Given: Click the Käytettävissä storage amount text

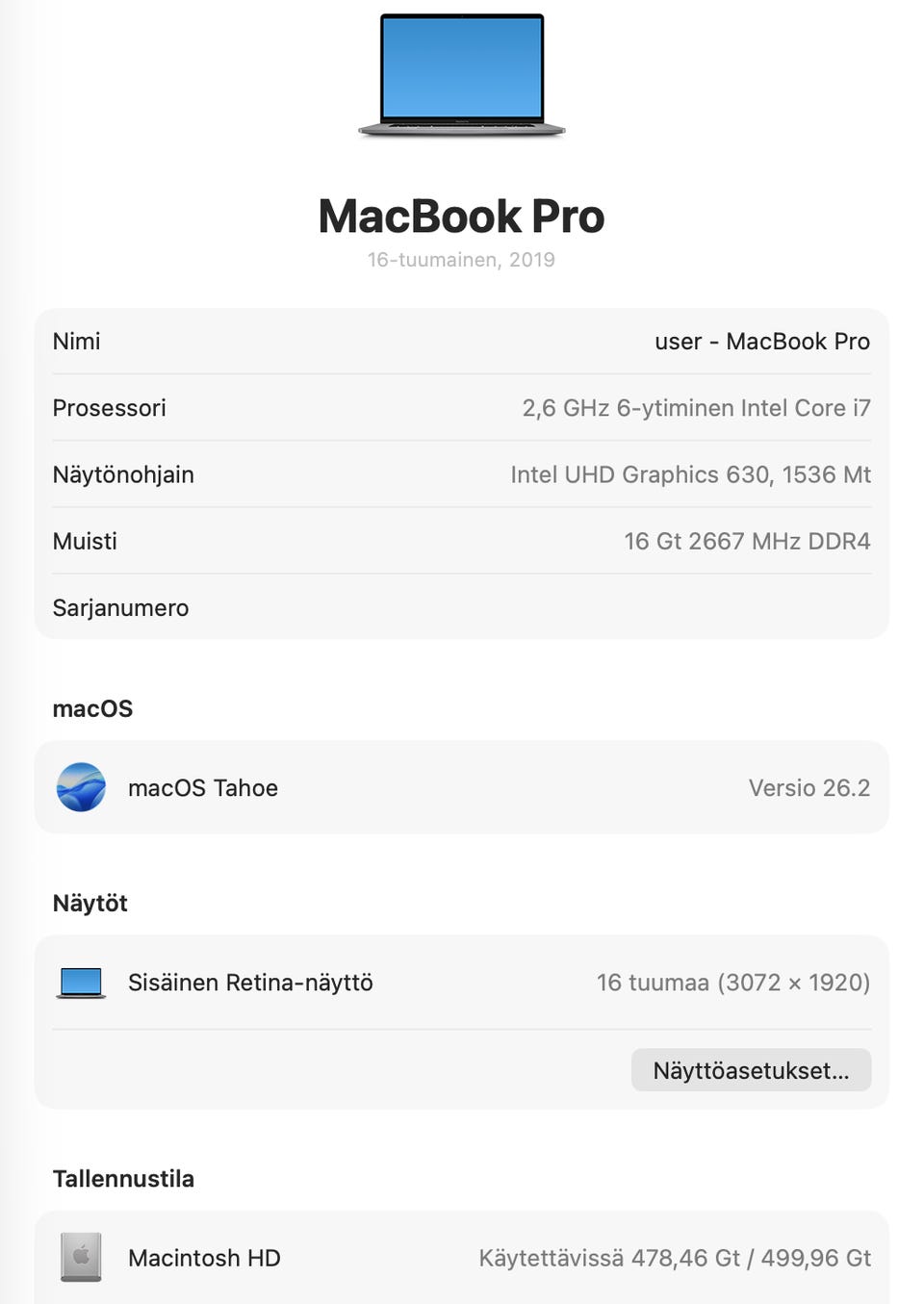Looking at the screenshot, I should [675, 1258].
